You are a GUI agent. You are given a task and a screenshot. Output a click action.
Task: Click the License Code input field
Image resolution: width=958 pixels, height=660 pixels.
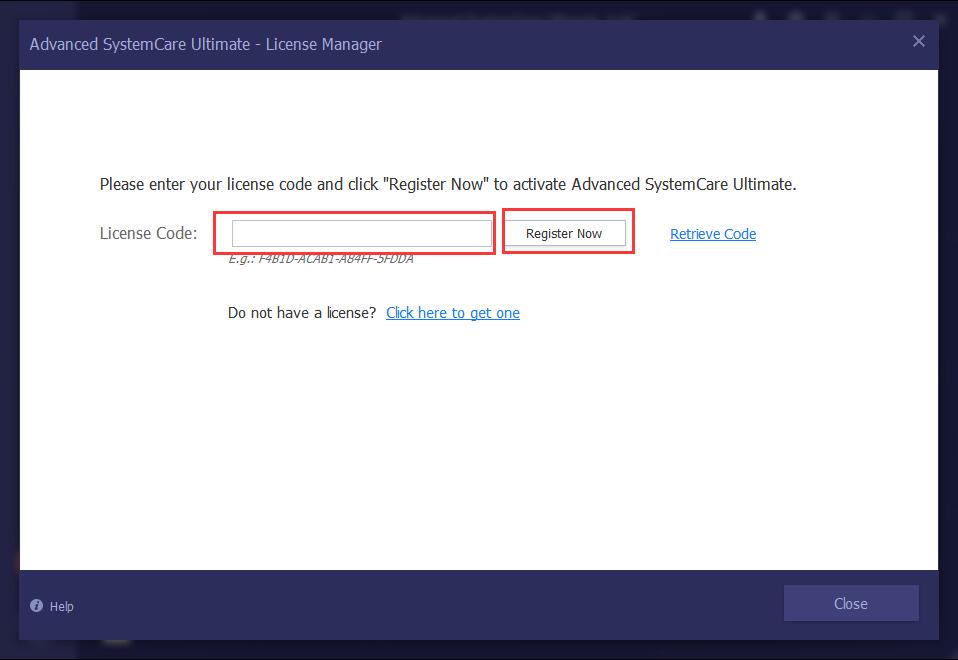(362, 233)
